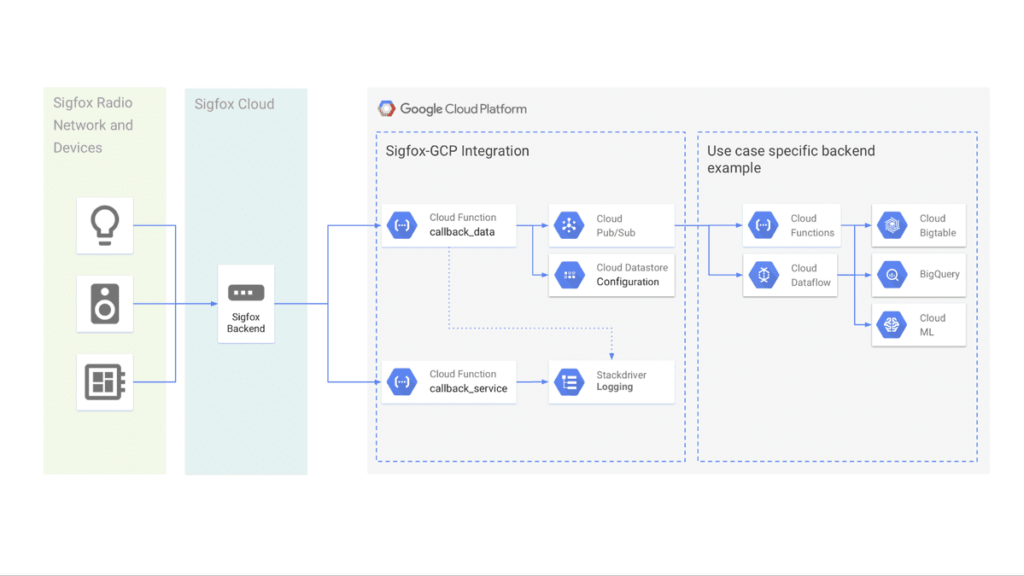Viewport: 1024px width, 576px height.
Task: Click the 'Use case specific backend example' heading
Action: [791, 159]
